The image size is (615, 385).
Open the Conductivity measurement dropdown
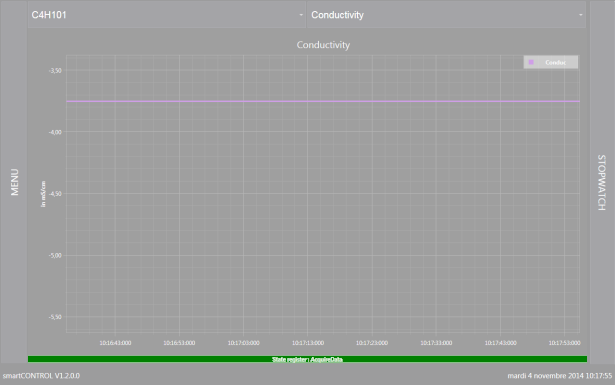pyautogui.click(x=446, y=15)
